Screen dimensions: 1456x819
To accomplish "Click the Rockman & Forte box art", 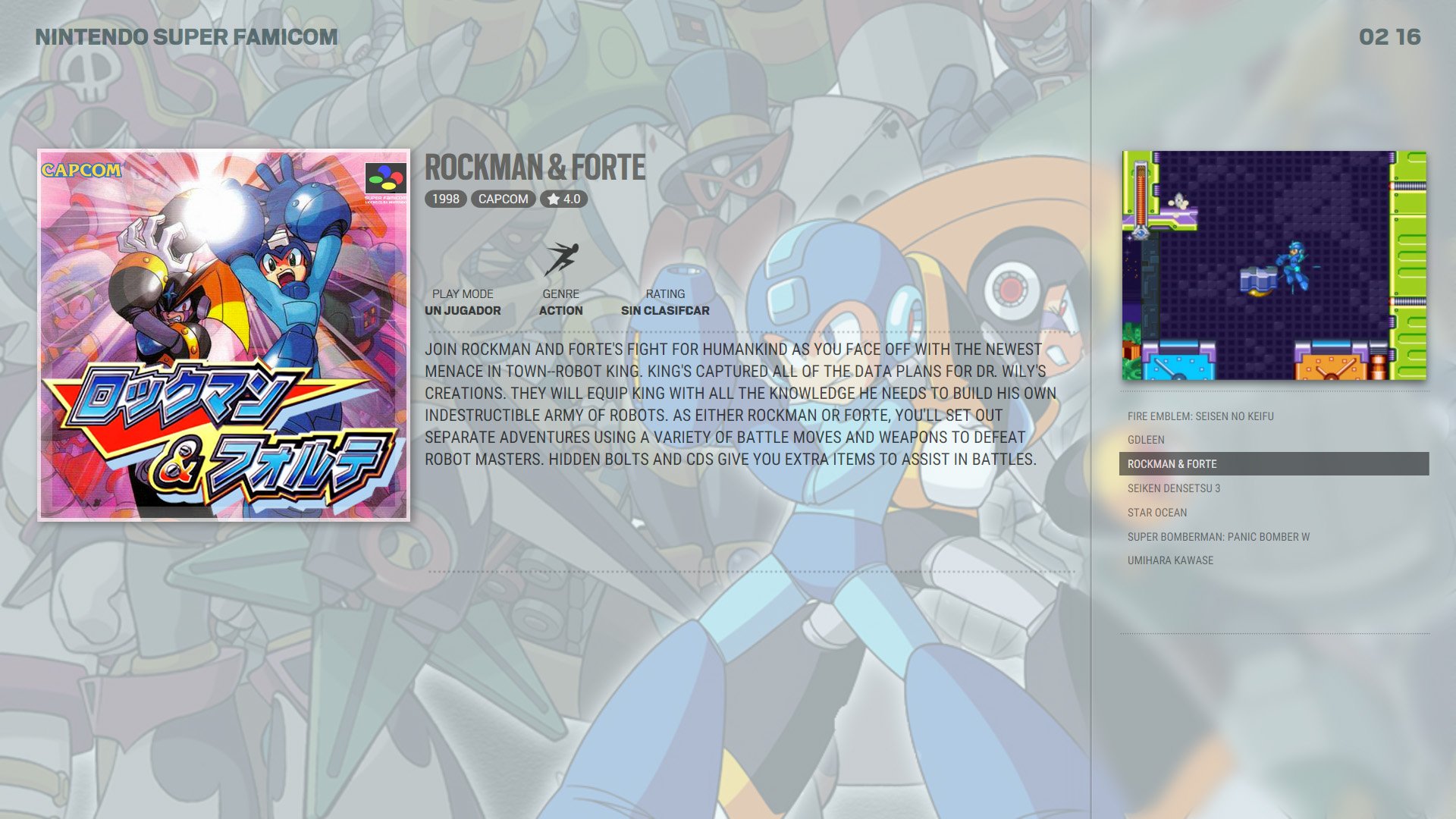I will [x=224, y=335].
